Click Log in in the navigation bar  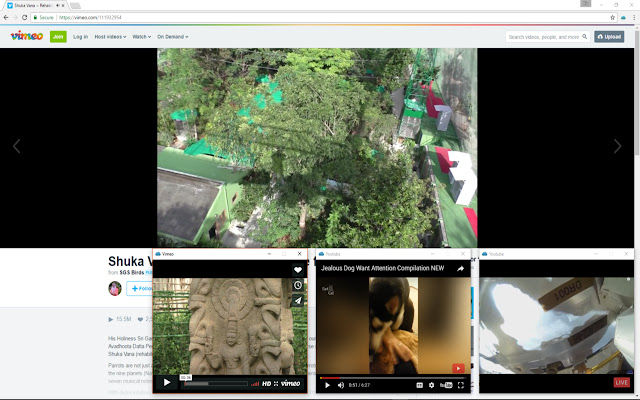pyautogui.click(x=80, y=37)
